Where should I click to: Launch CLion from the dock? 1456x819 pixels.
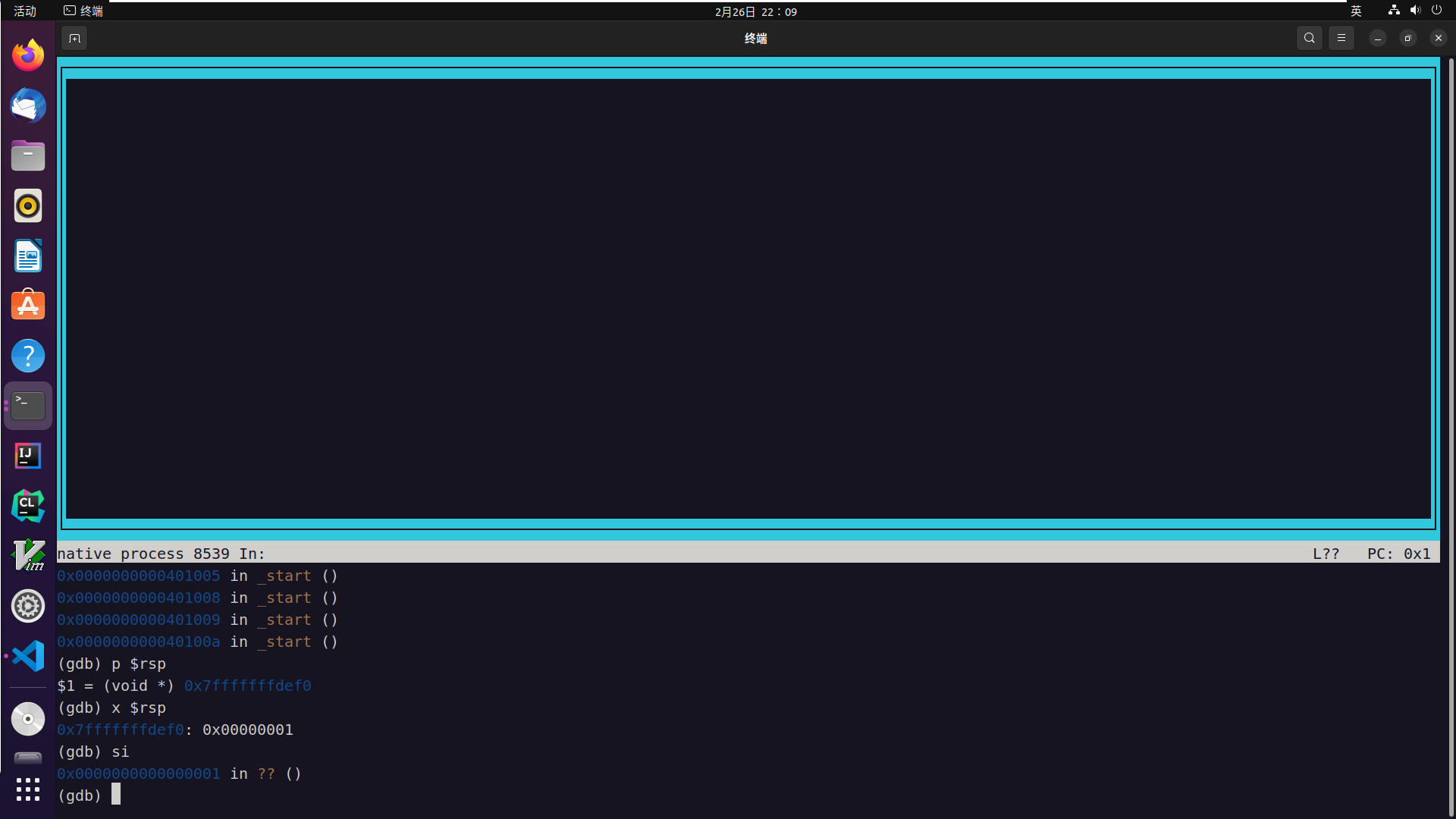28,506
